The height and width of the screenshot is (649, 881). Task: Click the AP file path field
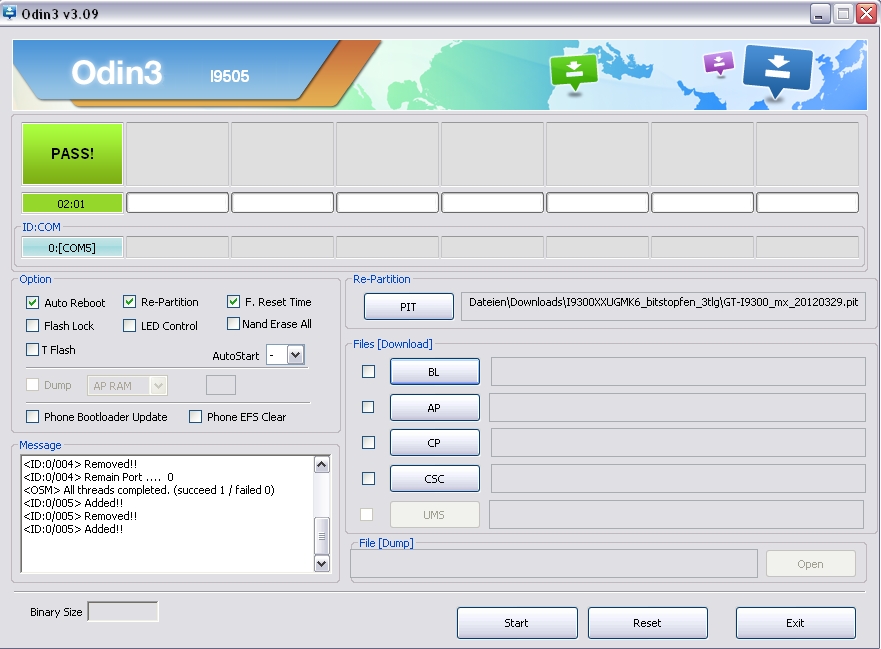(677, 407)
